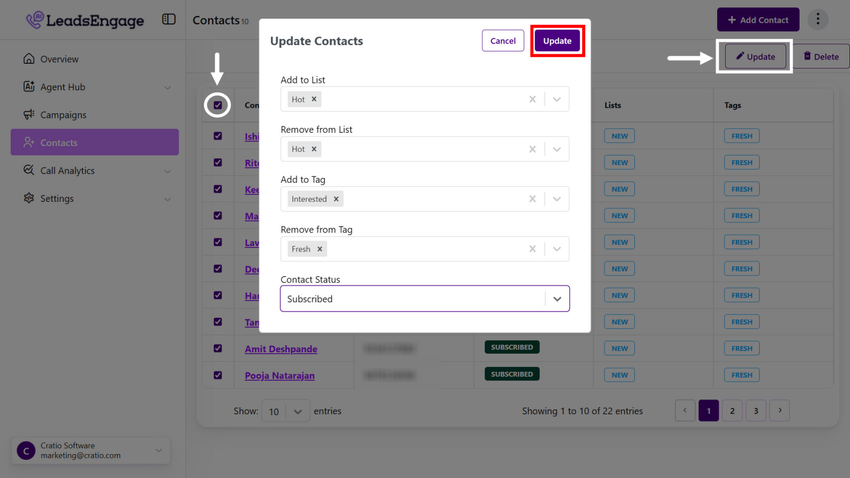
Task: Remove the Interested tag chip
Action: coord(336,199)
